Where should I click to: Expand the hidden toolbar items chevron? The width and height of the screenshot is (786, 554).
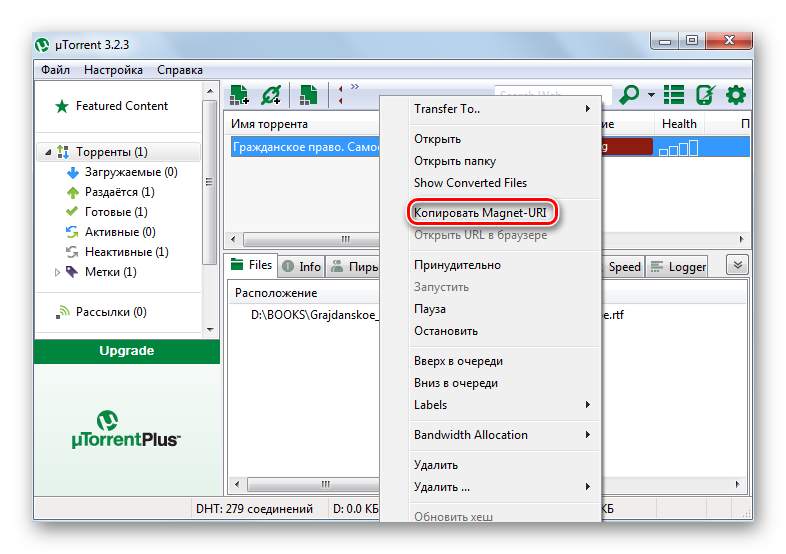tap(355, 87)
